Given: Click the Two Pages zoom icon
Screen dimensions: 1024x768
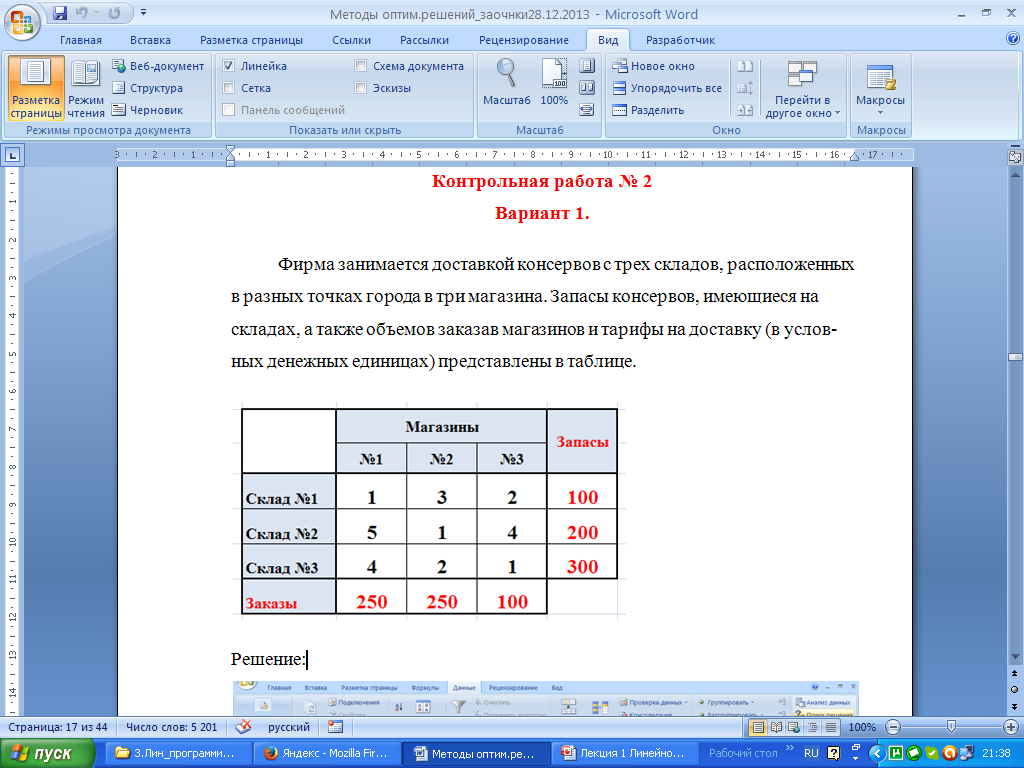Looking at the screenshot, I should pyautogui.click(x=587, y=88).
